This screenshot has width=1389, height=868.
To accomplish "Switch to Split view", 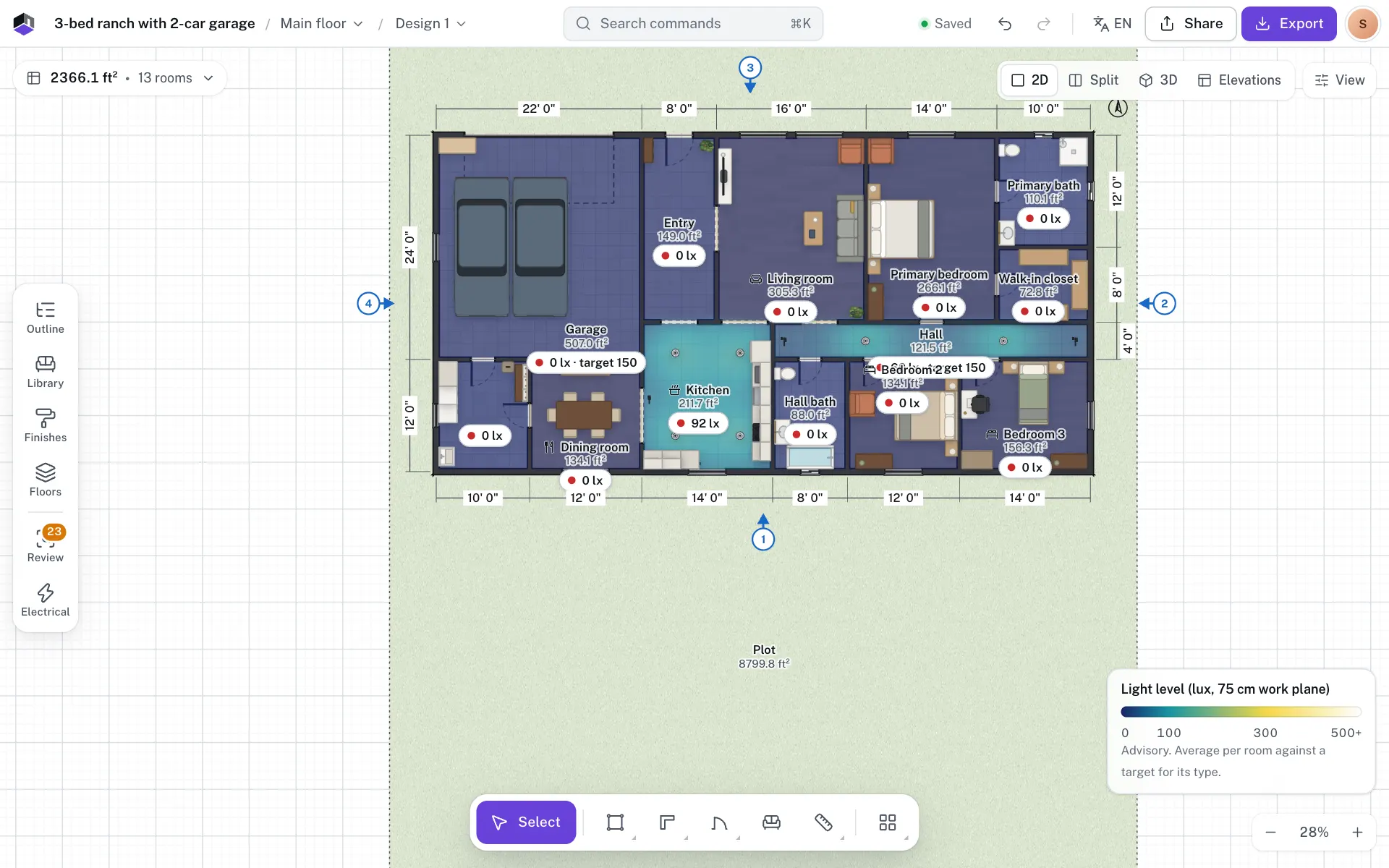I will click(x=1094, y=80).
